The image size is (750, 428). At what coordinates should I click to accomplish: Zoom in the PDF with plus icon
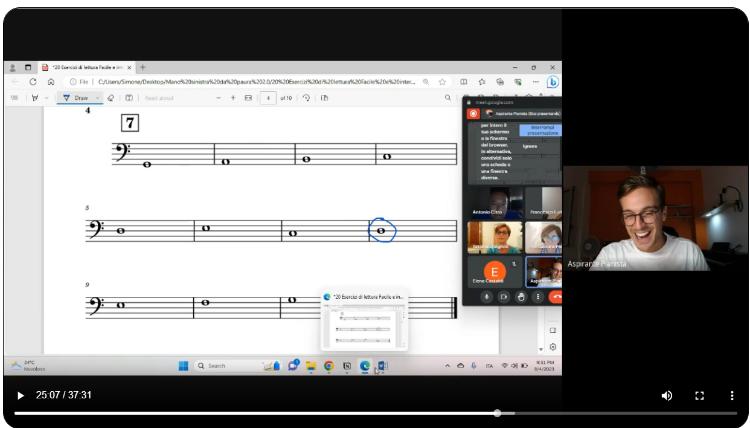[233, 98]
